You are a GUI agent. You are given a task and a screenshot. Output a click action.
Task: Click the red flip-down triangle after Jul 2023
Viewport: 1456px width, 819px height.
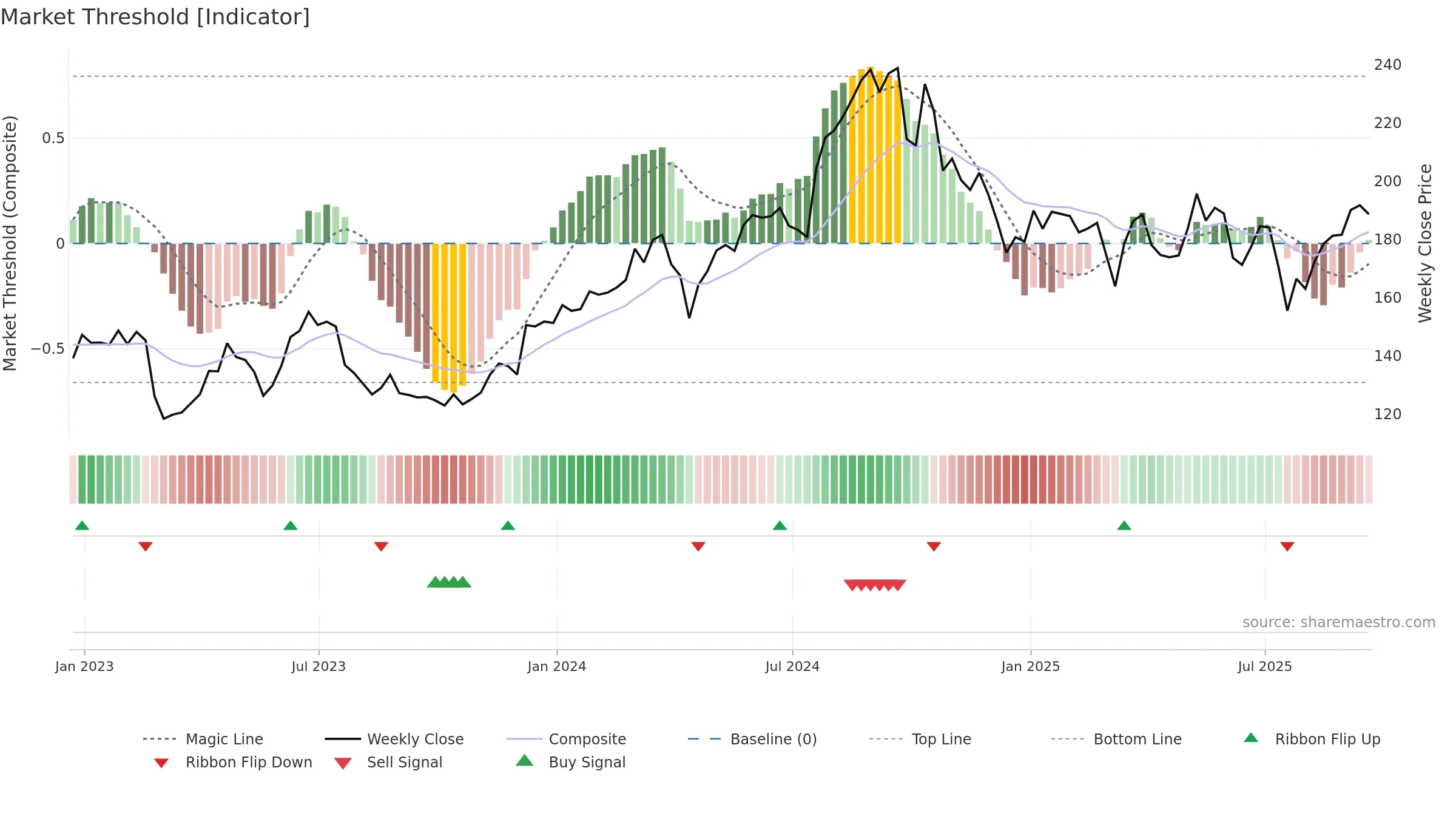click(x=381, y=547)
